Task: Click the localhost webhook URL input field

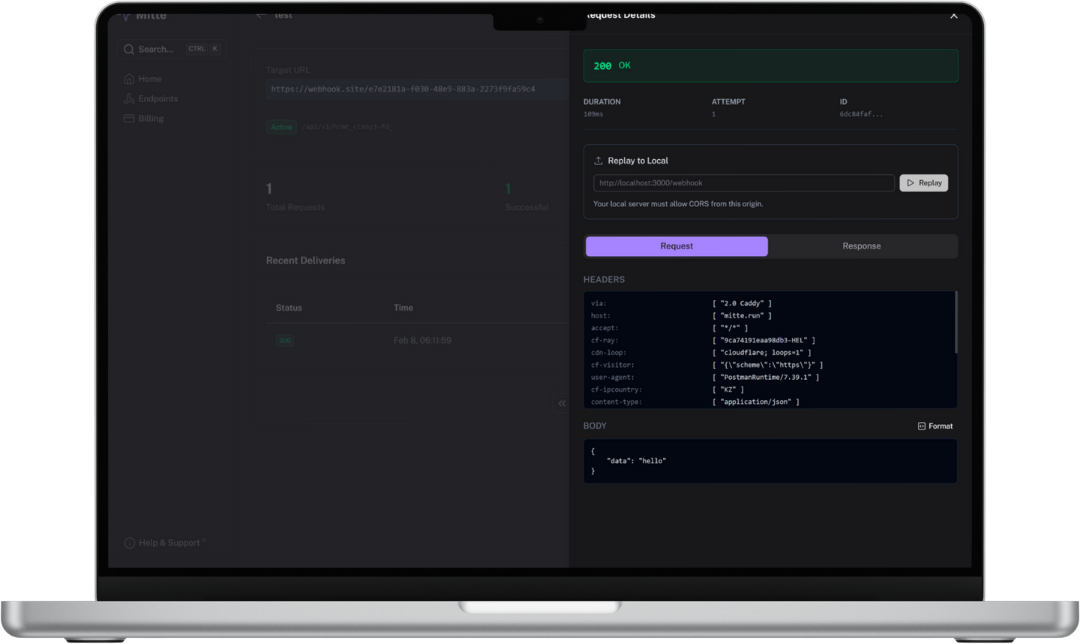Action: (743, 183)
